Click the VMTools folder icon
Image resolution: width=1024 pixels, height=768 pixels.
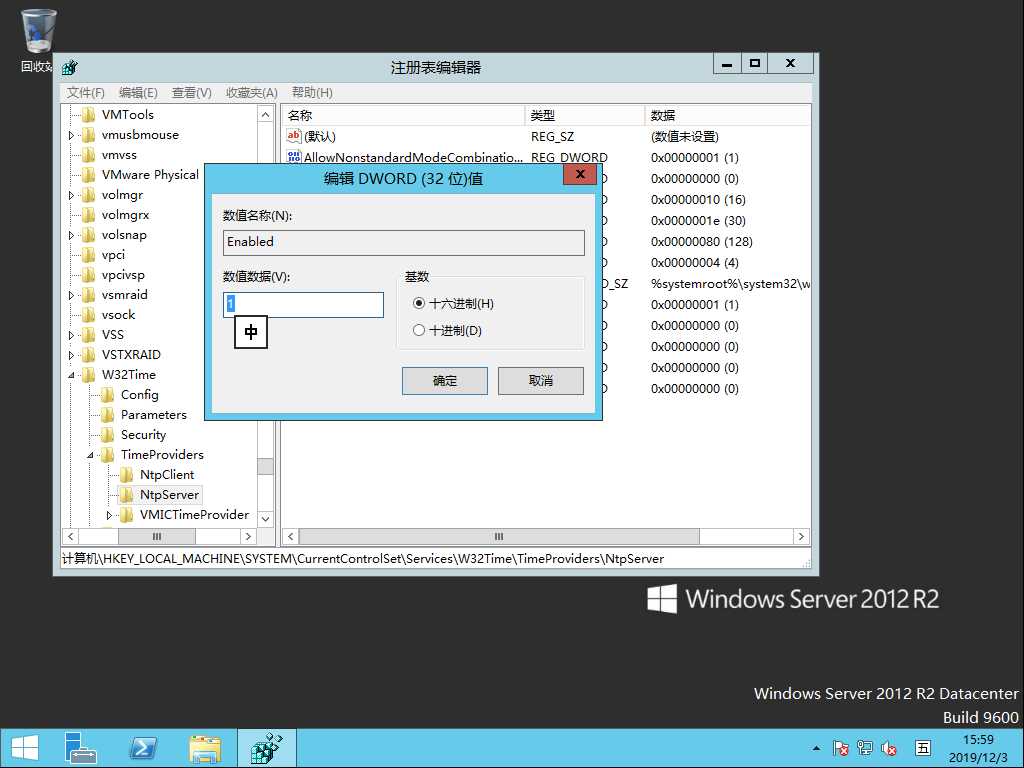click(88, 114)
